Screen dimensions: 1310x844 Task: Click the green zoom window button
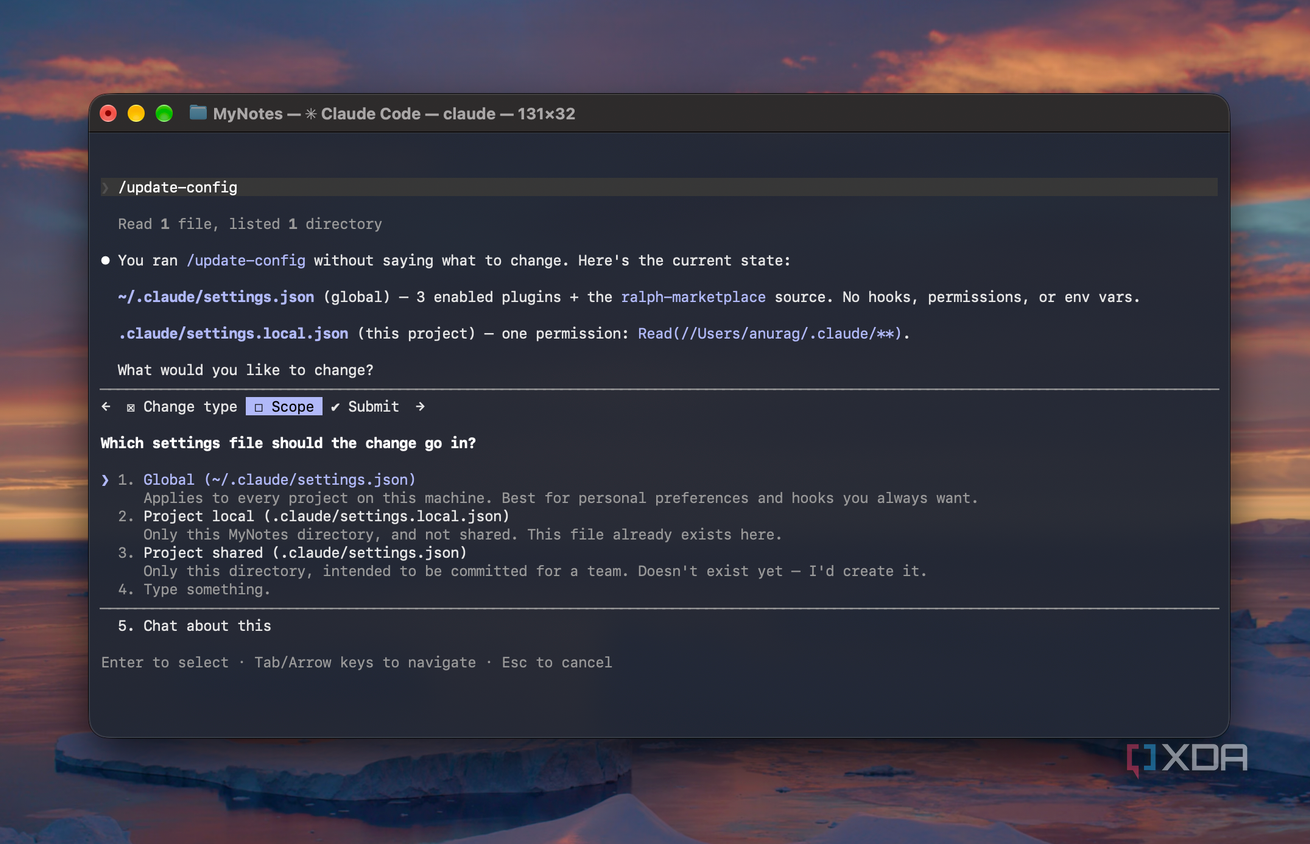[x=164, y=113]
